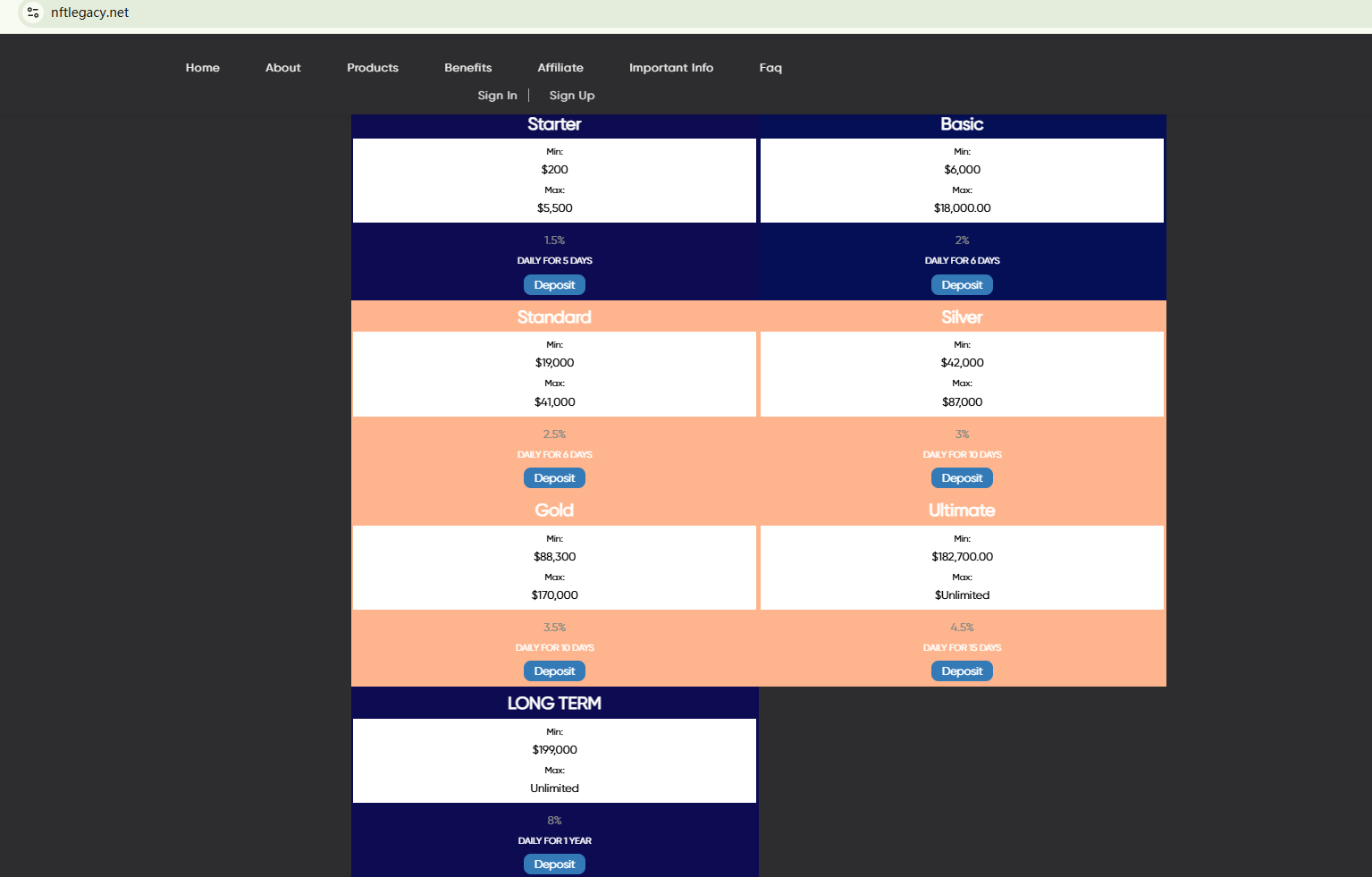Select Benefits in the navigation bar
Image resolution: width=1372 pixels, height=877 pixels.
coord(468,68)
